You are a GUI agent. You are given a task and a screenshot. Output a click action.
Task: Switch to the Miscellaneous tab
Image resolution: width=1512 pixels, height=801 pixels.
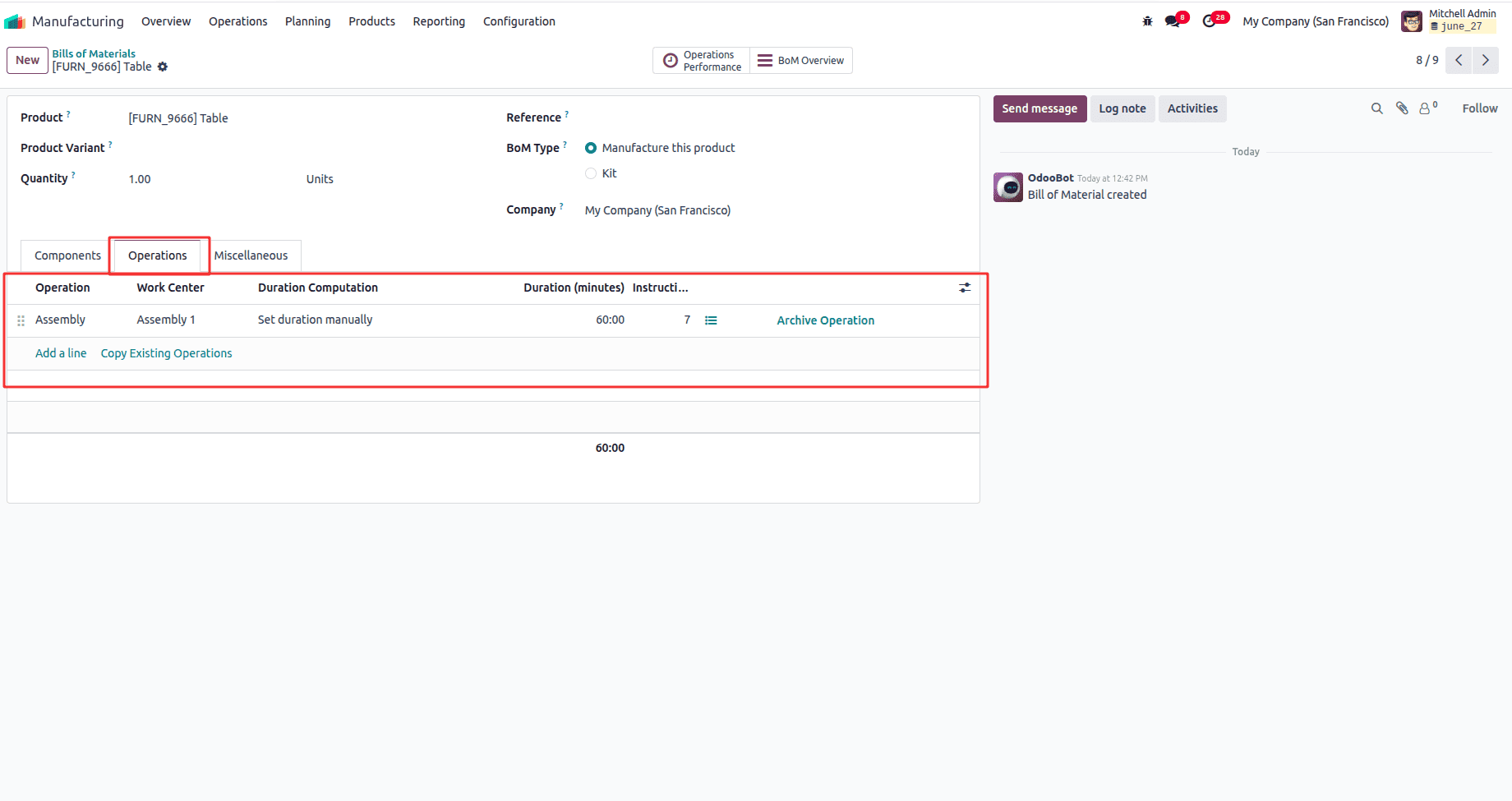tap(251, 255)
